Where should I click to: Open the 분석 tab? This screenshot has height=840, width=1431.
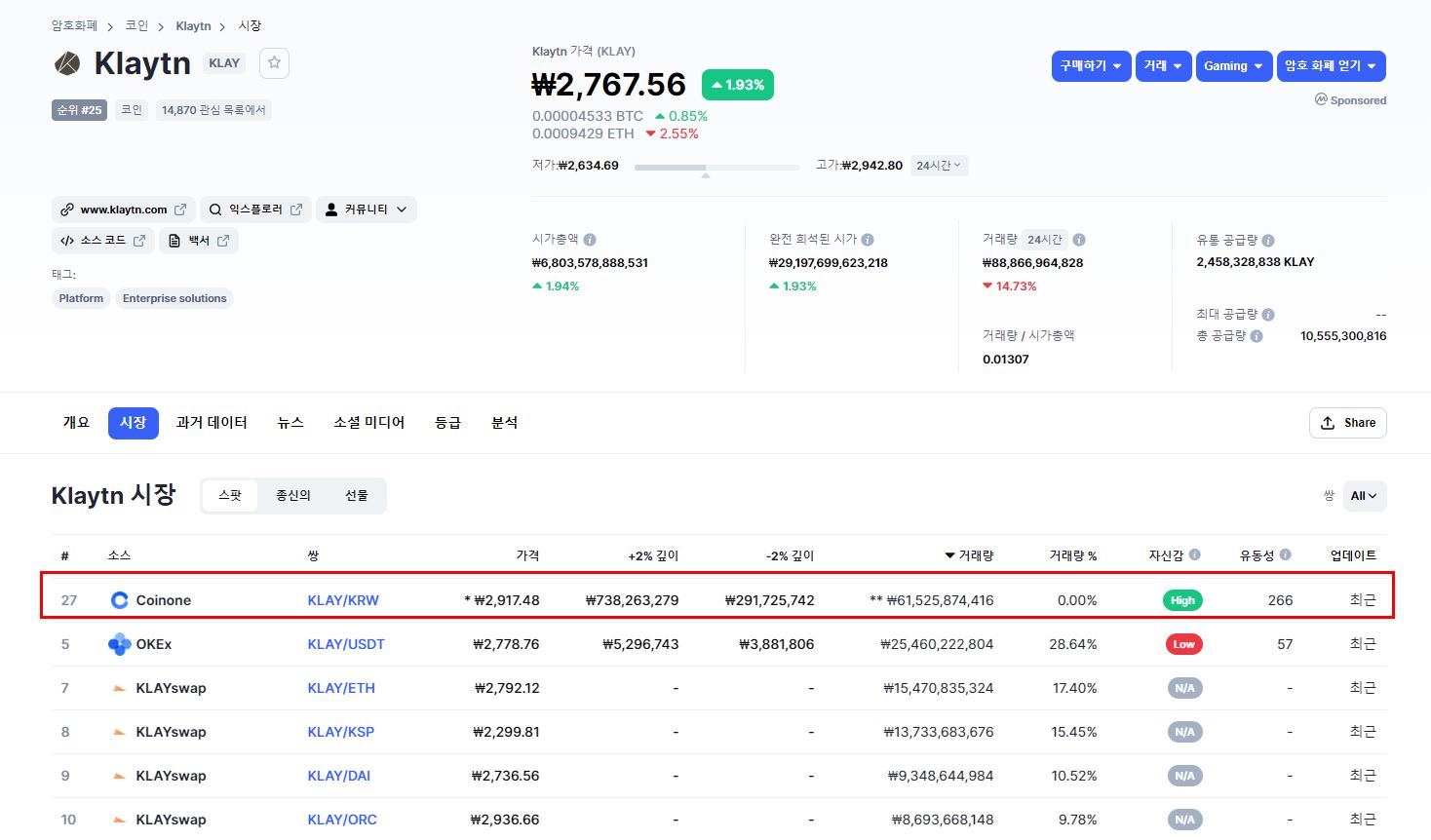(505, 423)
